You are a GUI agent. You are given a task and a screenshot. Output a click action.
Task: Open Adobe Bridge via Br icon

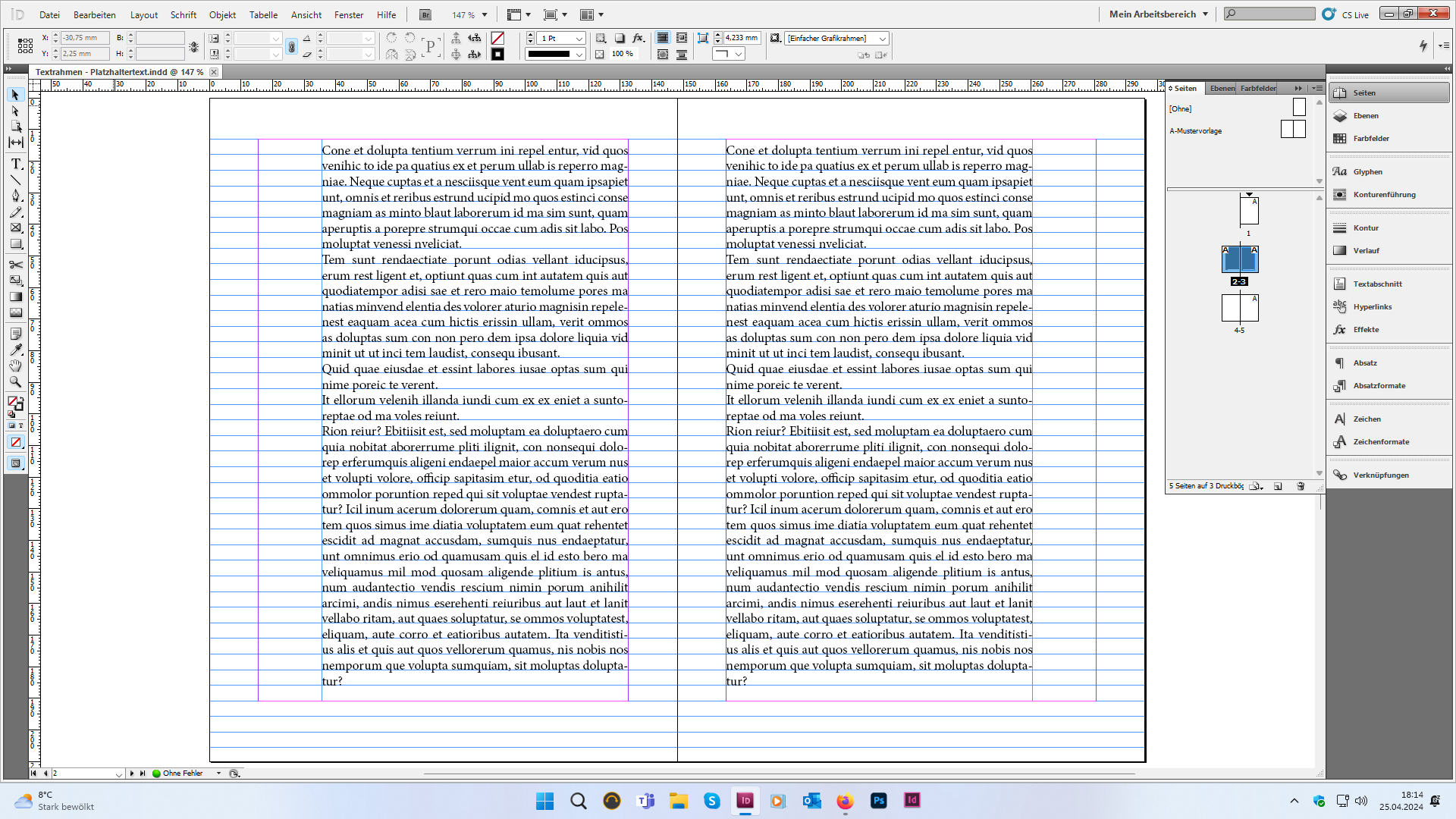(425, 14)
